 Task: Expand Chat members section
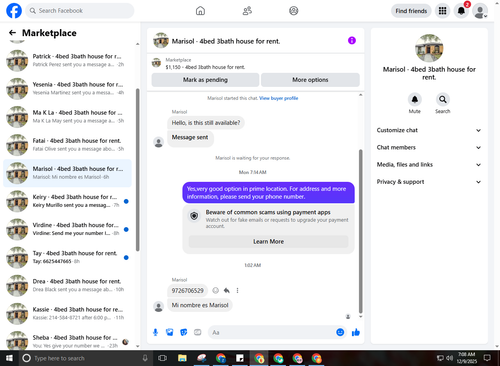click(x=429, y=147)
